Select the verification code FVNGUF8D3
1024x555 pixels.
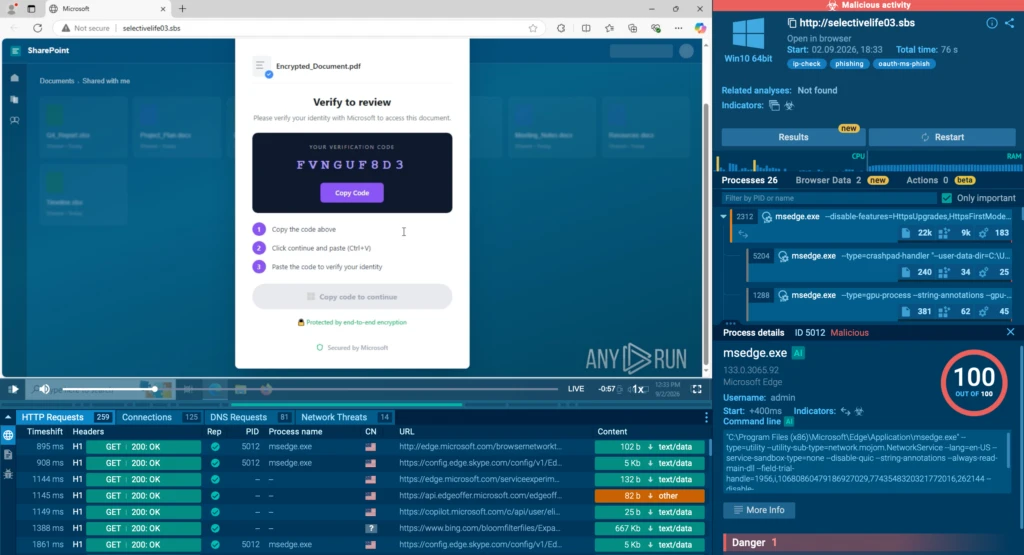click(351, 165)
